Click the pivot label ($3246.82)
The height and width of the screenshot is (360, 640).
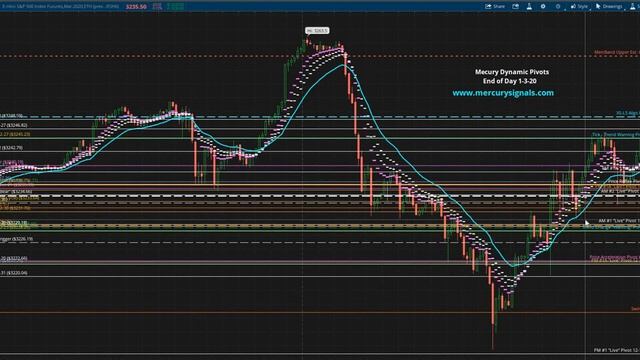(x=14, y=125)
